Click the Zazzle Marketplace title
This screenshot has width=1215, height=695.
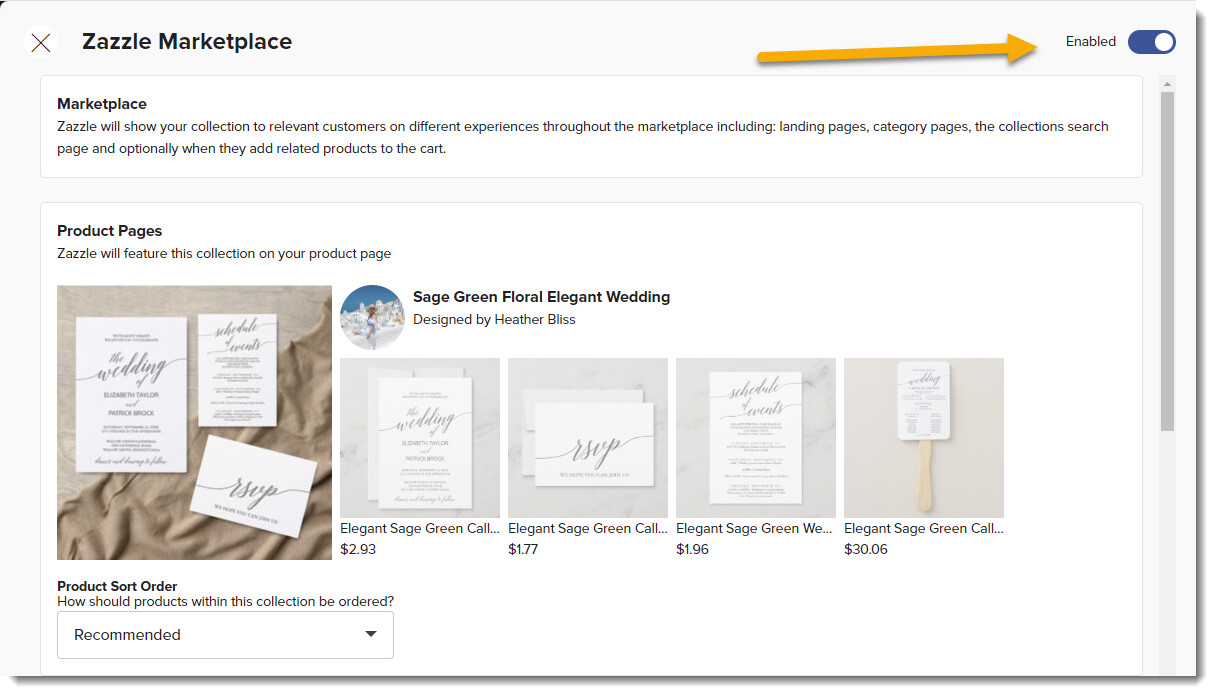click(187, 42)
